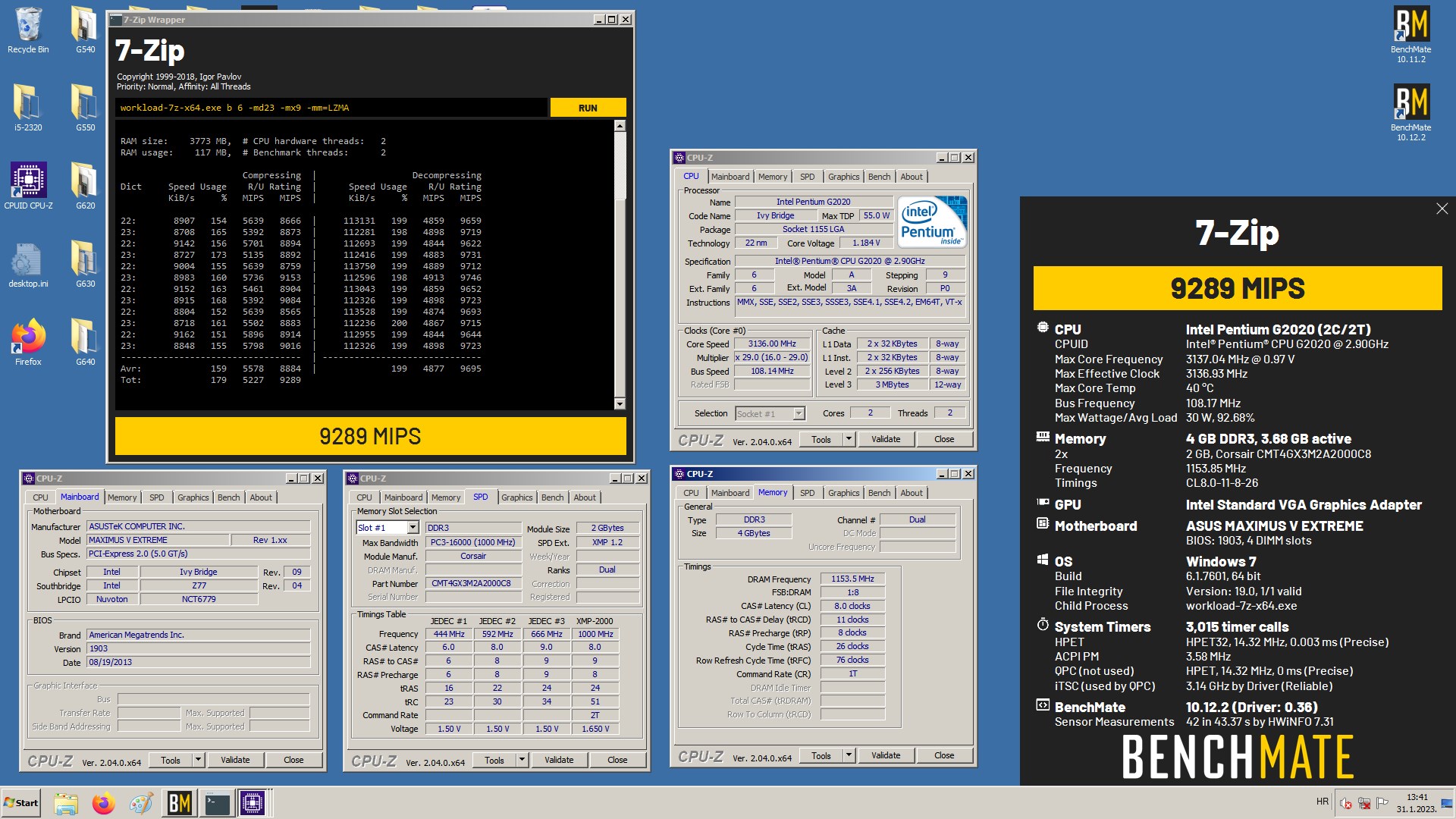This screenshot has height=819, width=1456.
Task: Open the desktop.ini file icon
Action: [28, 265]
